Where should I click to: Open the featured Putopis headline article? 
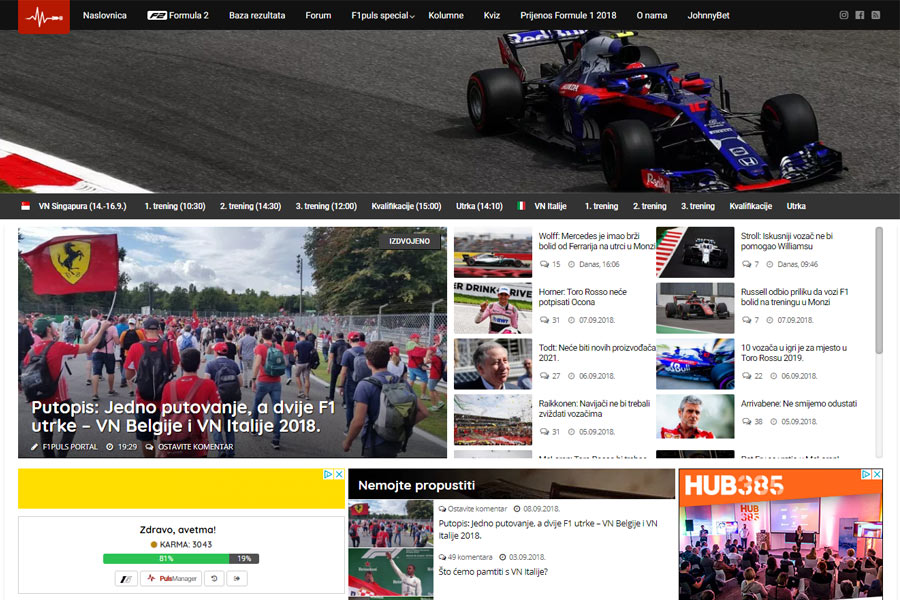click(x=183, y=416)
